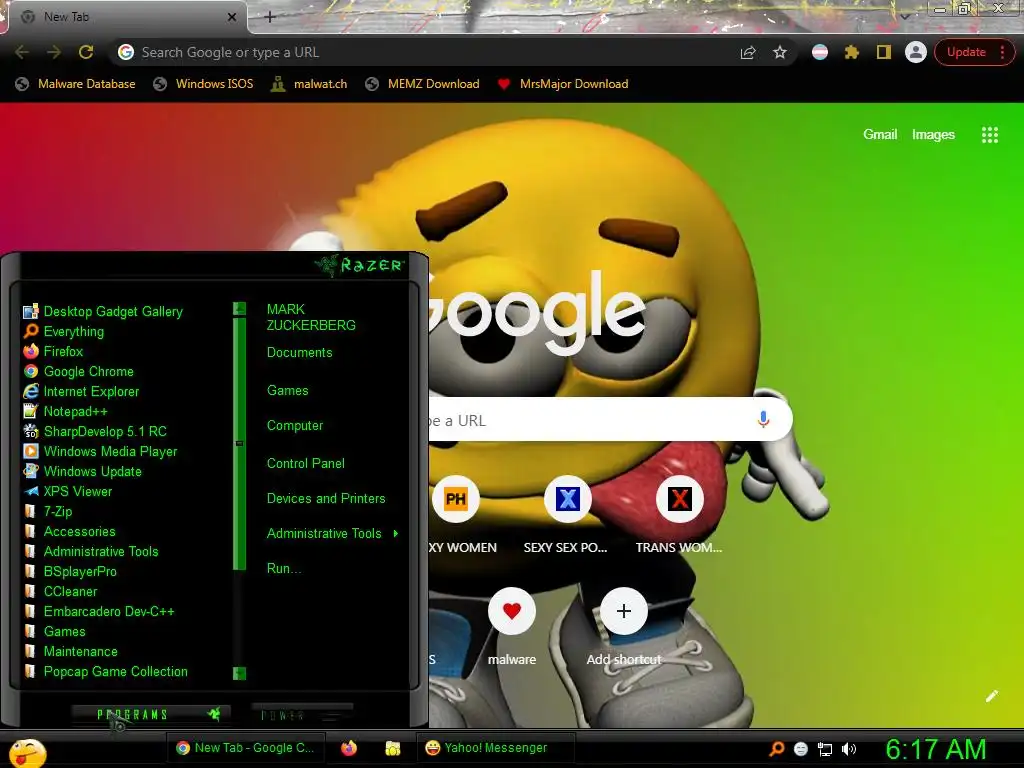This screenshot has height=768, width=1024.
Task: Open the network tray icon
Action: coord(825,749)
